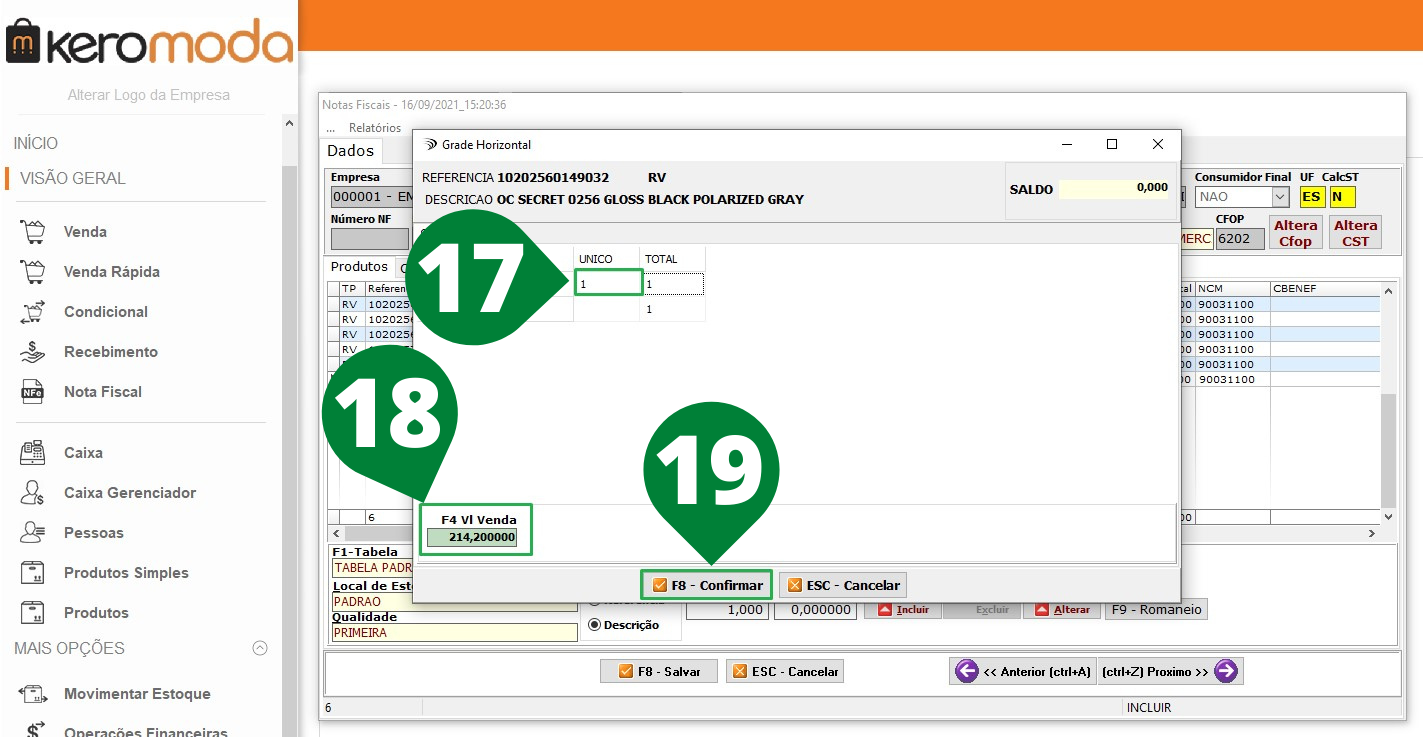The image size is (1423, 737).
Task: Confirm with the F8 - Confirmar button
Action: coord(706,585)
